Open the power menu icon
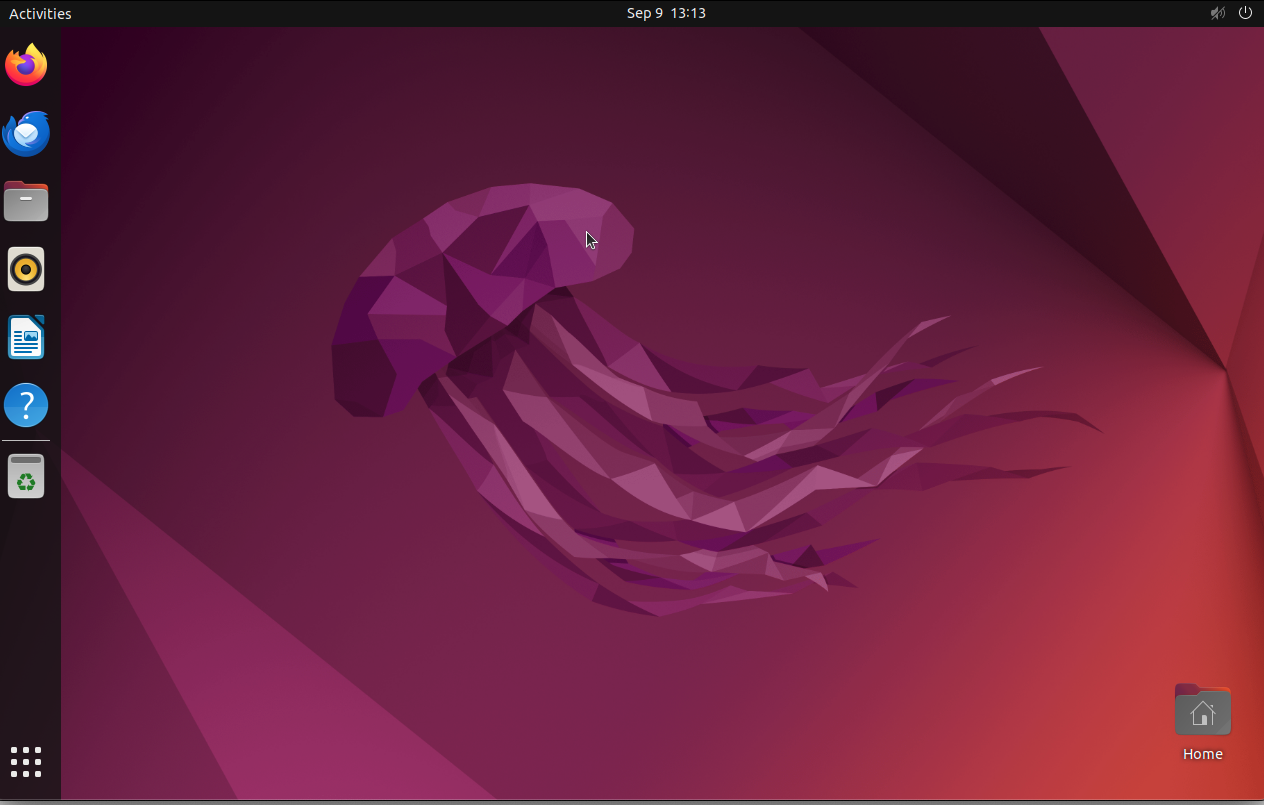This screenshot has width=1264, height=805. pyautogui.click(x=1245, y=13)
